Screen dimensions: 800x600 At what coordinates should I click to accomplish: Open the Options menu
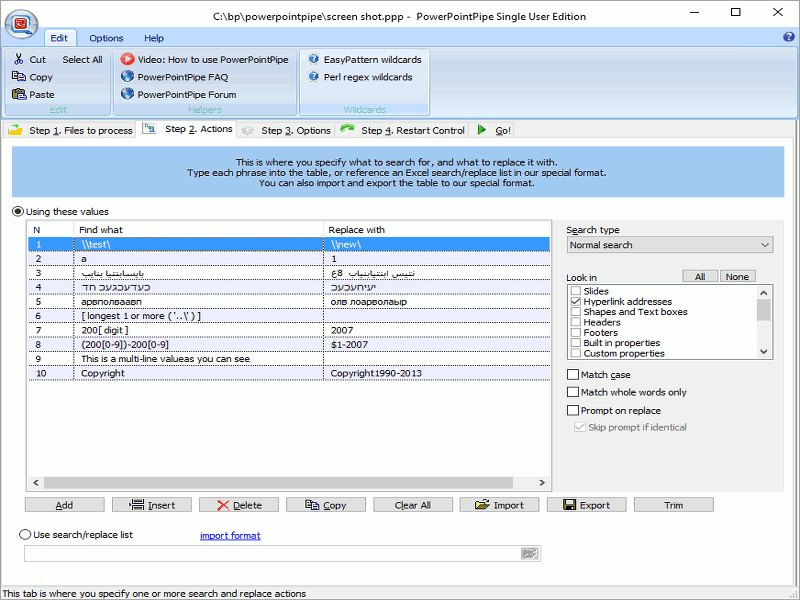pos(106,38)
